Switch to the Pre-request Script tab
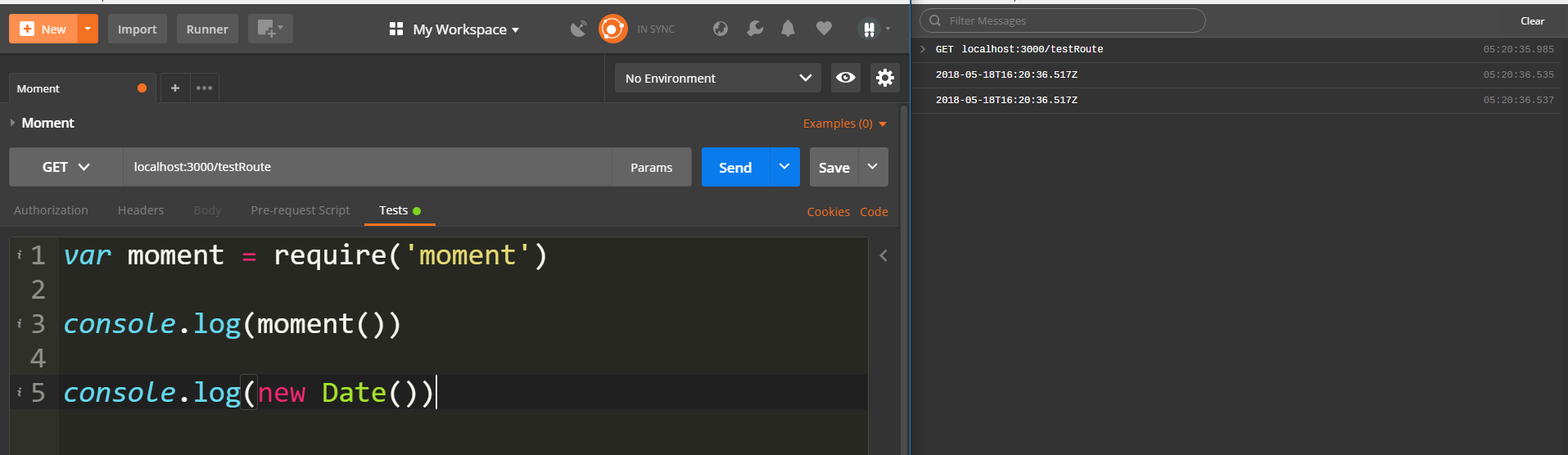1568x455 pixels. coord(300,210)
